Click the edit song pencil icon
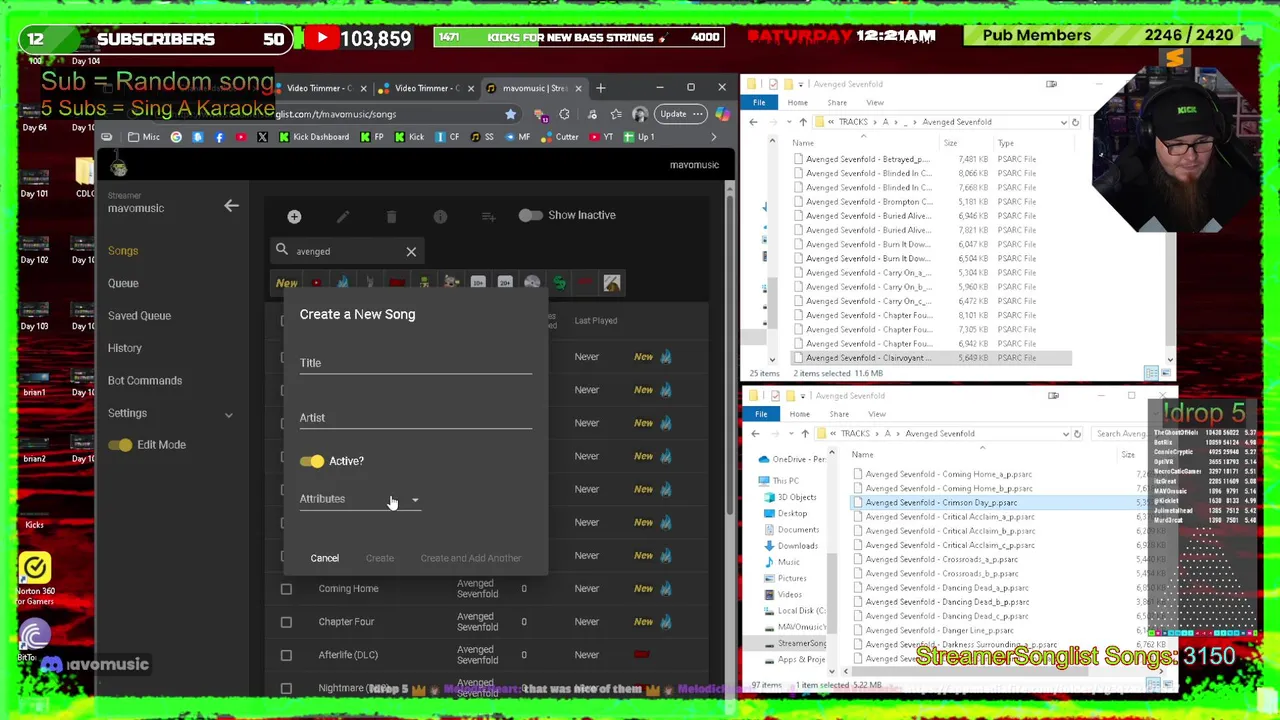This screenshot has height=720, width=1280. click(x=343, y=216)
